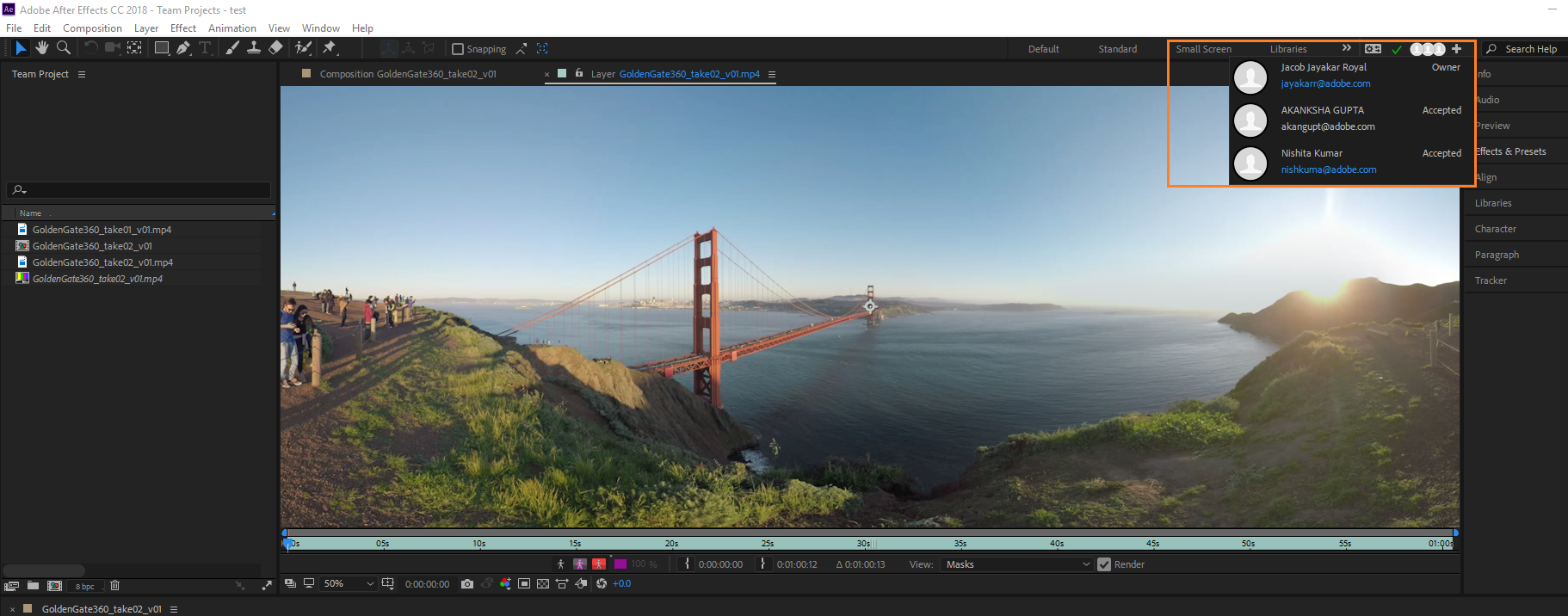Screen dimensions: 1568x616
Task: Open the Window menu
Action: click(321, 28)
